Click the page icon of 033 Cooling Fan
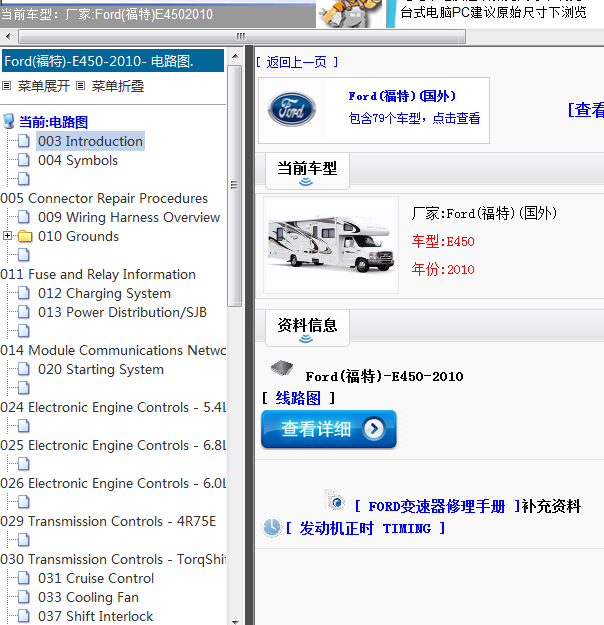Screen dimensions: 604x625 pyautogui.click(x=24, y=597)
